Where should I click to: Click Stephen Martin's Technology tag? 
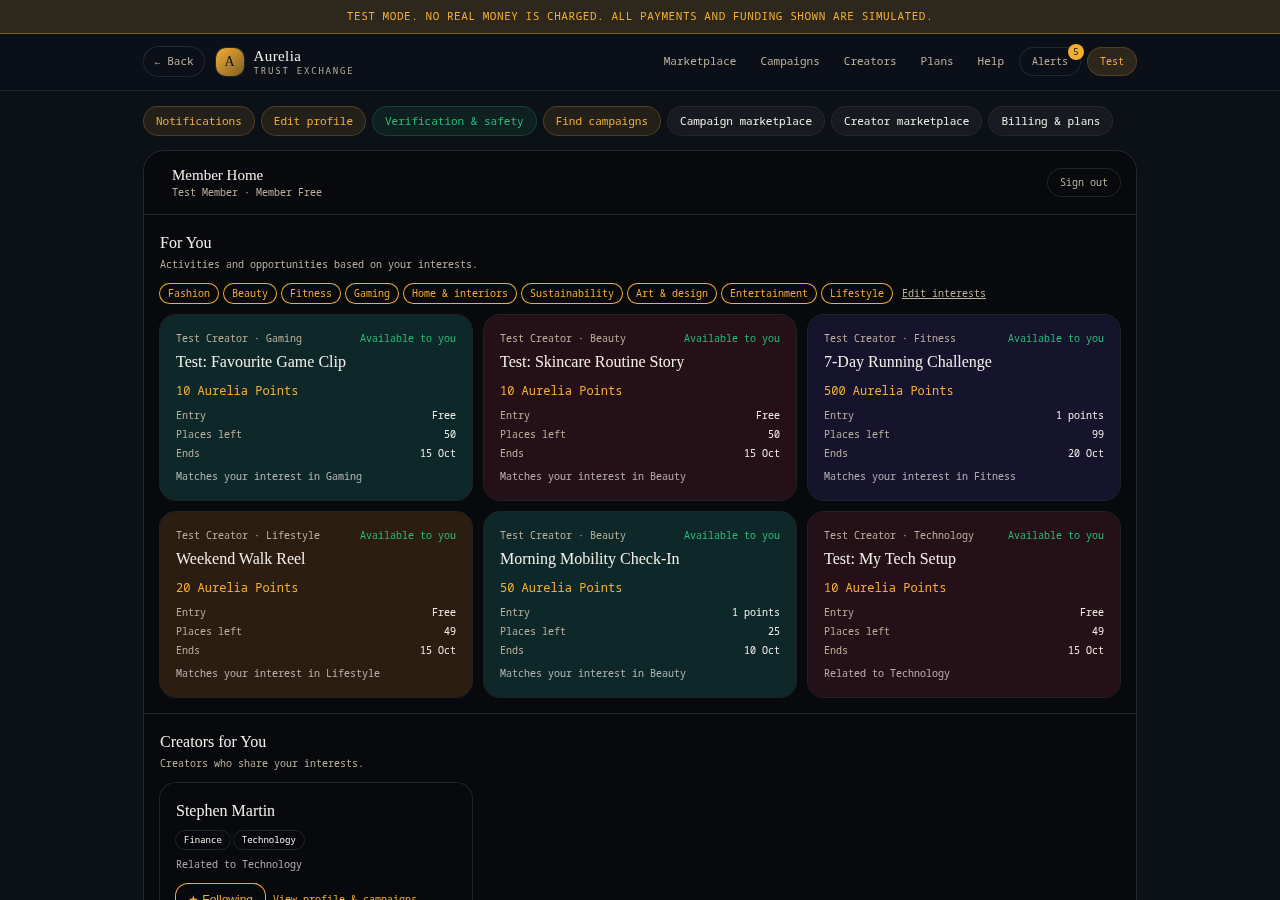pyautogui.click(x=269, y=840)
